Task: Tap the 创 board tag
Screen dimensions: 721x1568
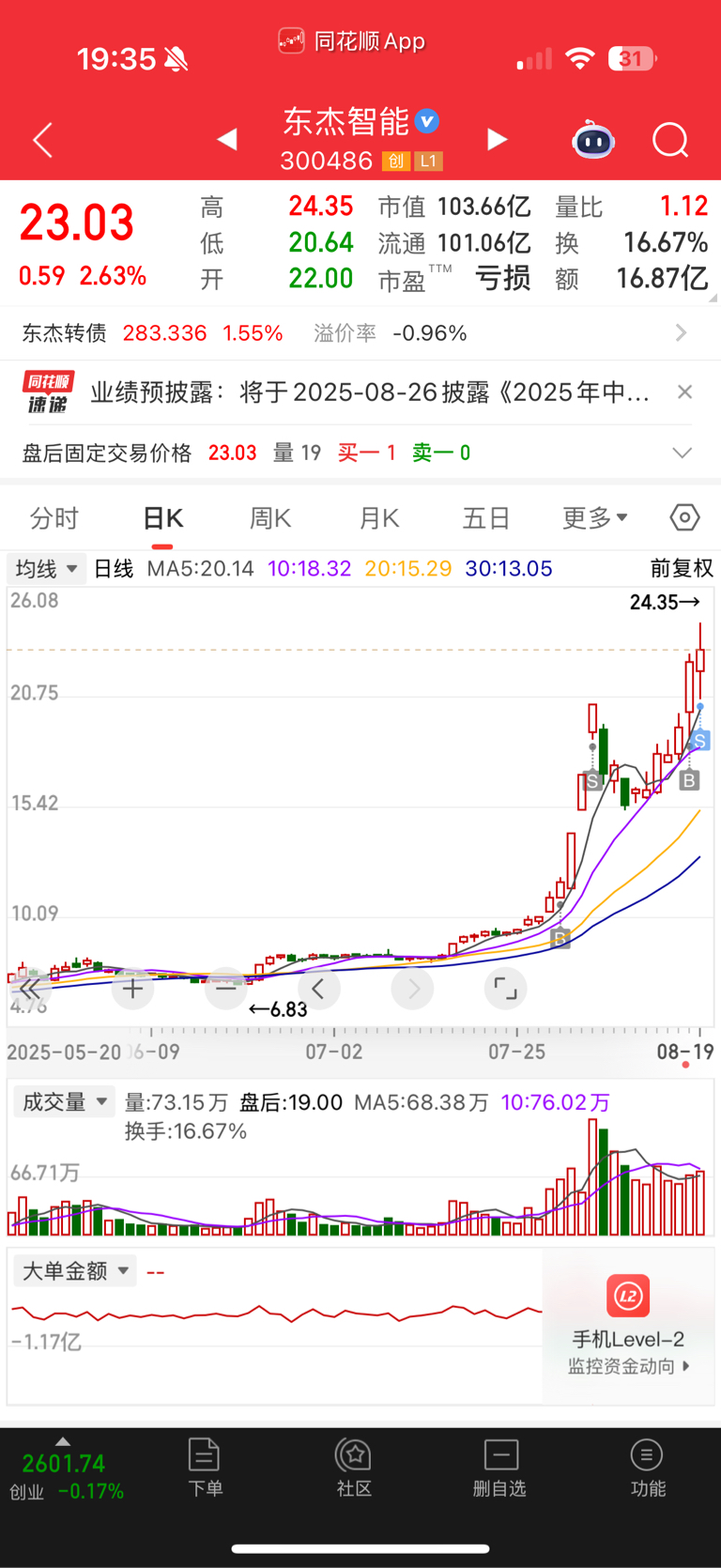Action: pyautogui.click(x=395, y=161)
